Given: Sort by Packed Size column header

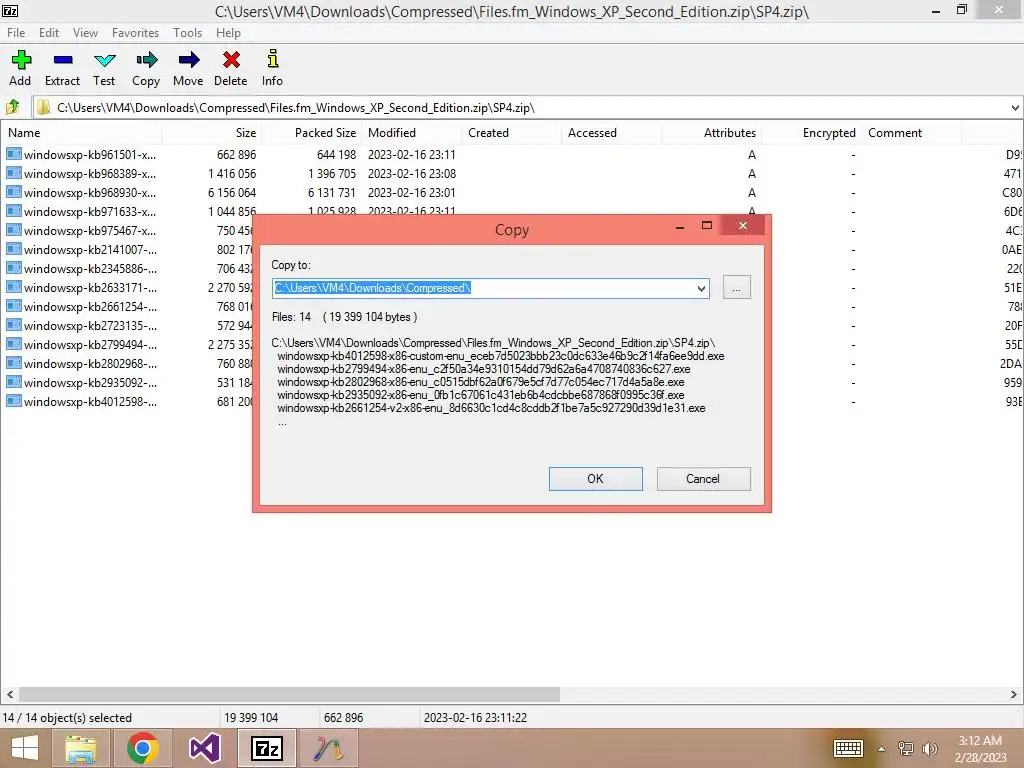Looking at the screenshot, I should tap(310, 133).
